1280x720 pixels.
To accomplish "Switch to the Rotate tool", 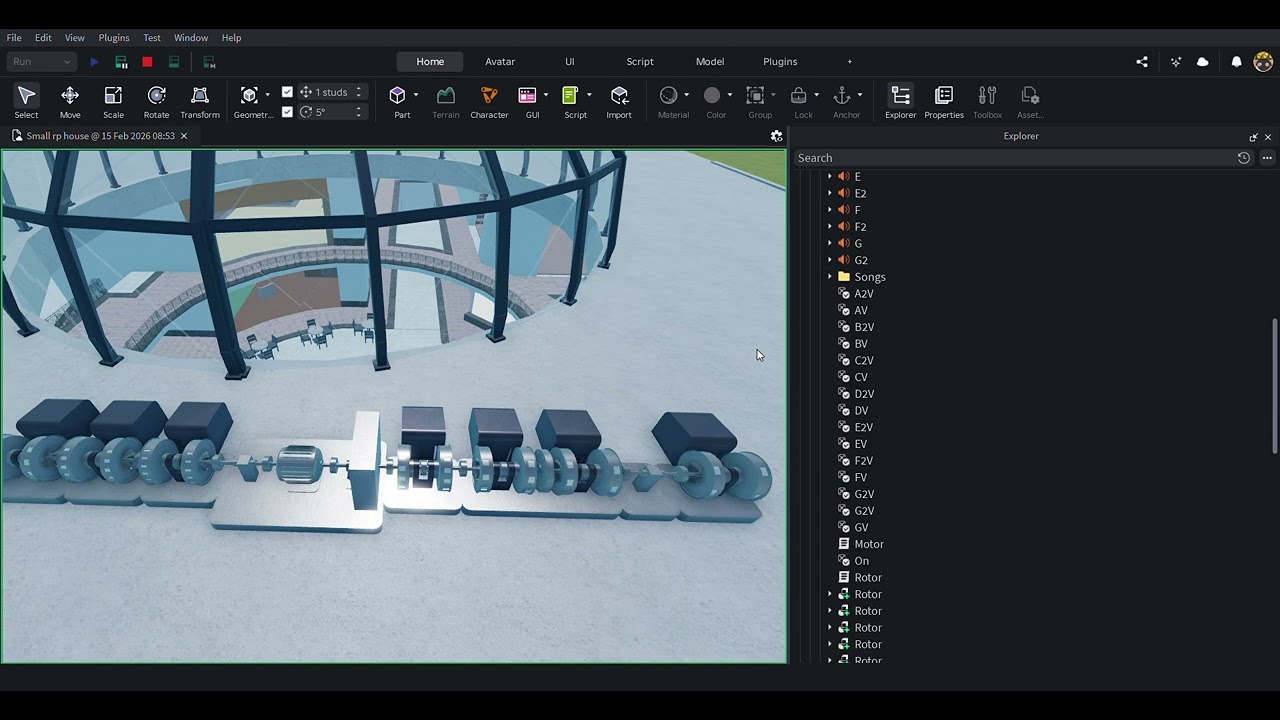I will pos(156,101).
